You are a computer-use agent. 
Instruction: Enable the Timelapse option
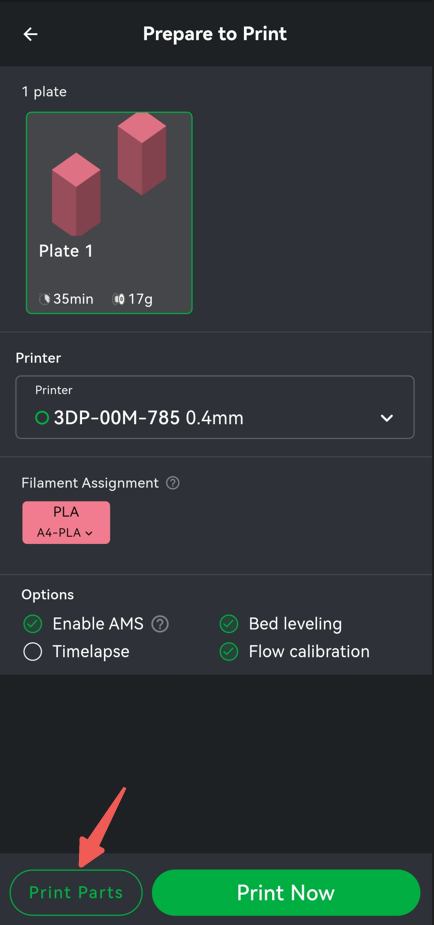point(32,652)
